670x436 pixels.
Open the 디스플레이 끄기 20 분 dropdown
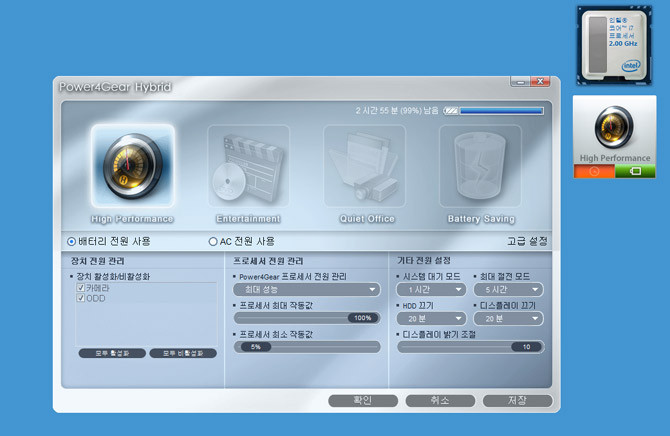[x=508, y=319]
